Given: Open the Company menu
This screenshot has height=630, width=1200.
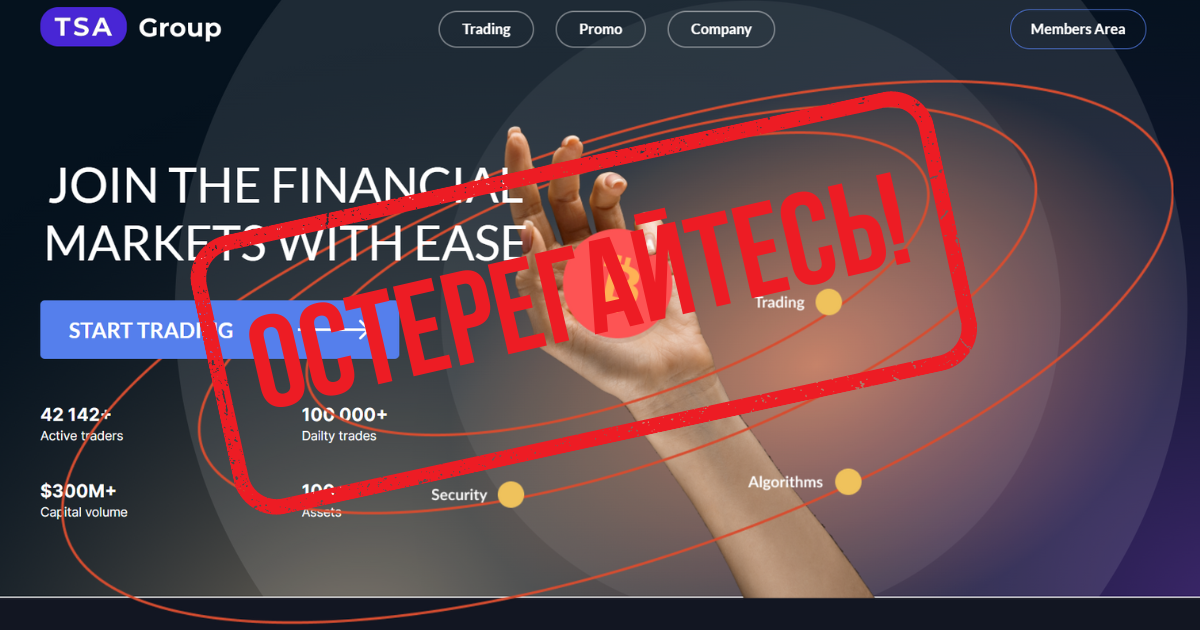Looking at the screenshot, I should tap(721, 29).
